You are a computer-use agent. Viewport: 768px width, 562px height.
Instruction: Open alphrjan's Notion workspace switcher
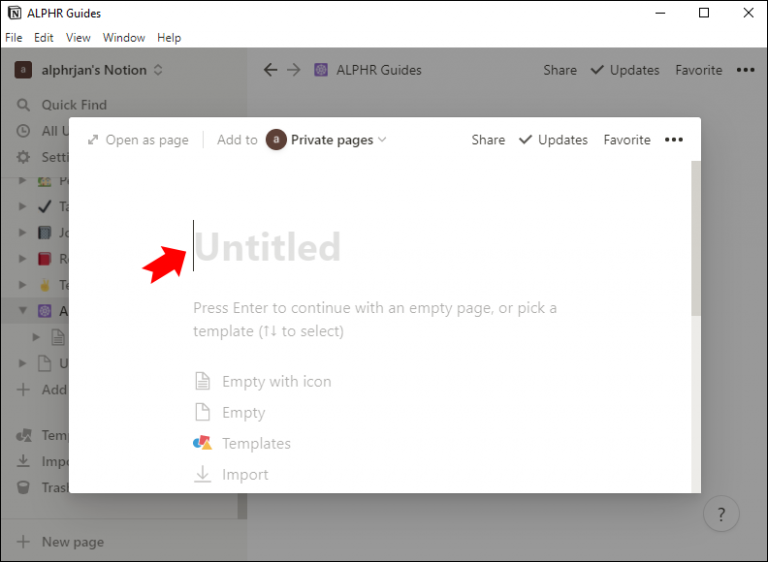click(x=88, y=70)
